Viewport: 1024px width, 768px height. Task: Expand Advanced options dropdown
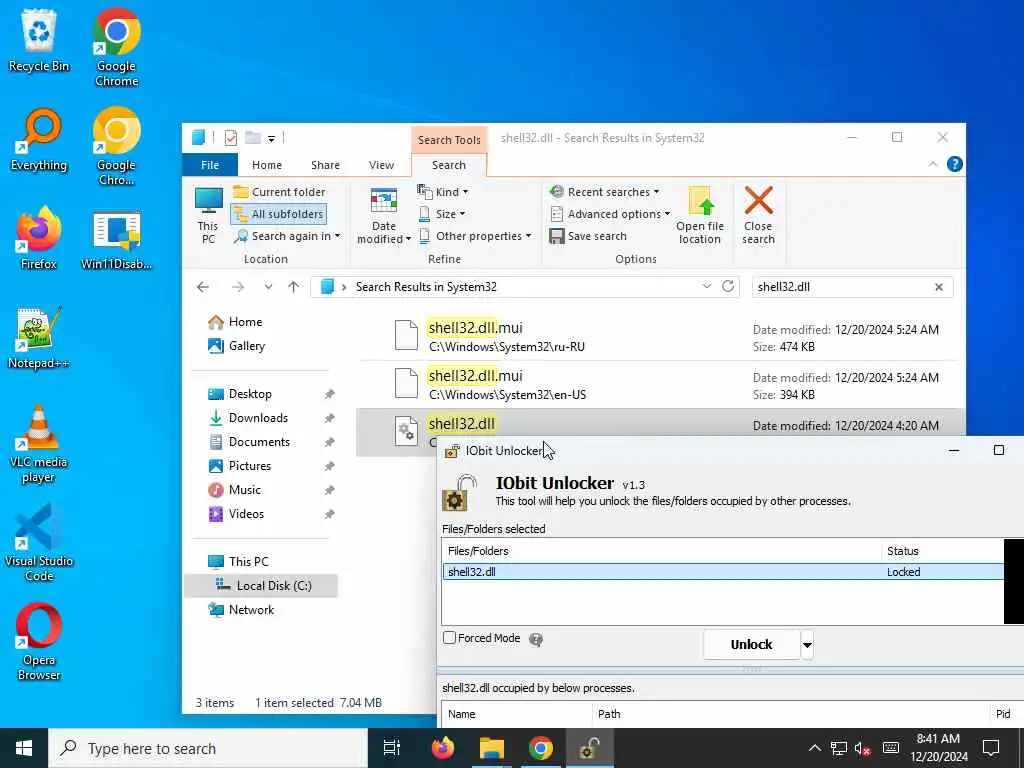click(610, 214)
